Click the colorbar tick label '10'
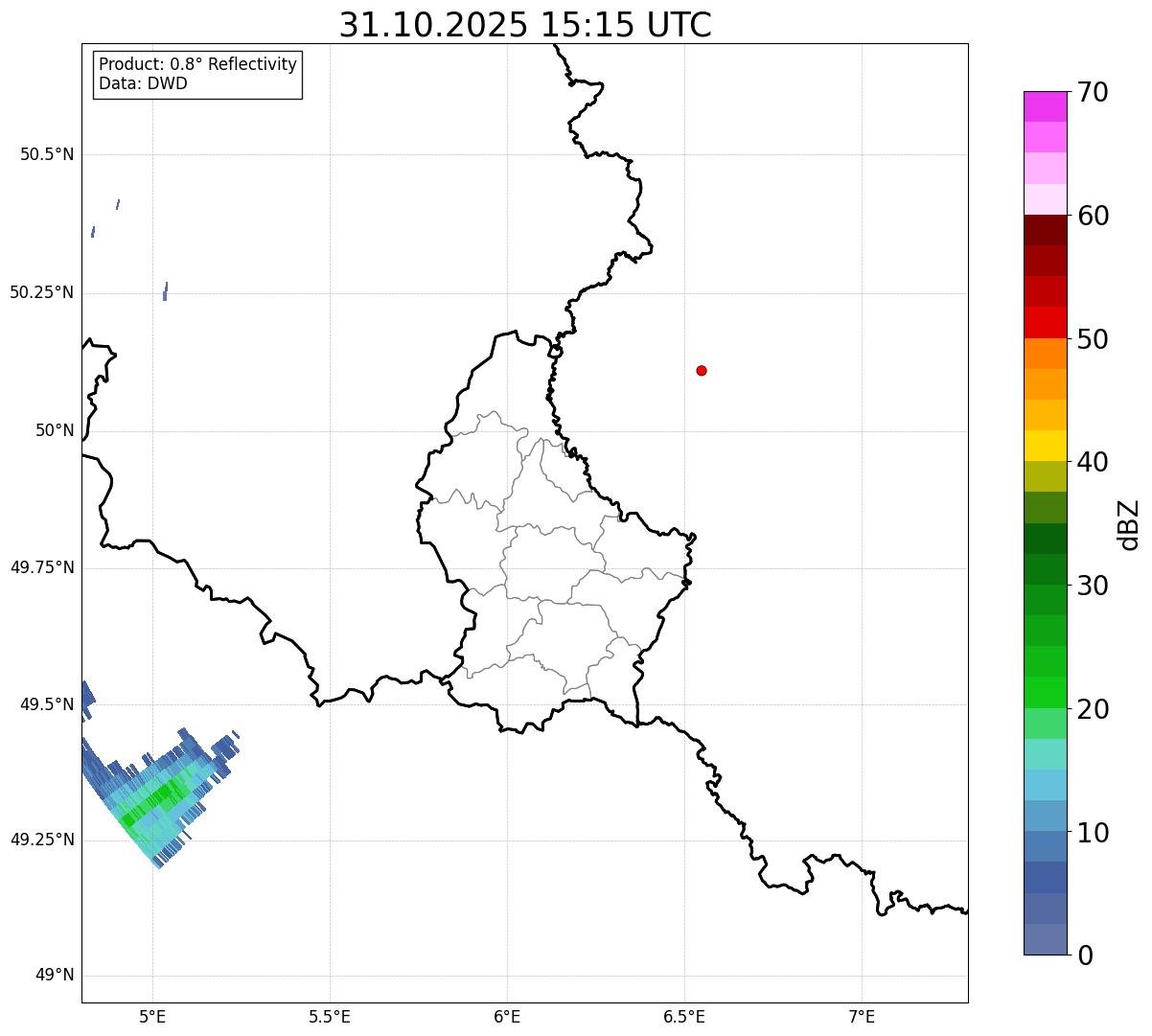This screenshot has width=1152, height=1036. (x=1094, y=833)
